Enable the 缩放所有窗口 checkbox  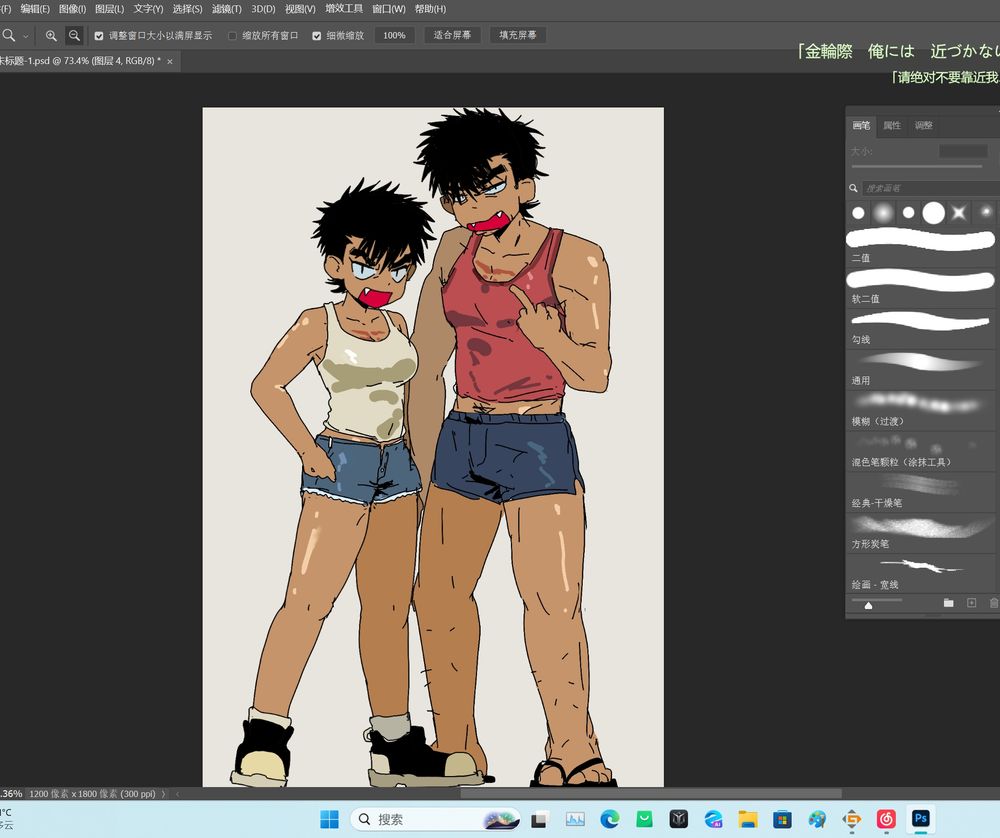click(x=233, y=35)
